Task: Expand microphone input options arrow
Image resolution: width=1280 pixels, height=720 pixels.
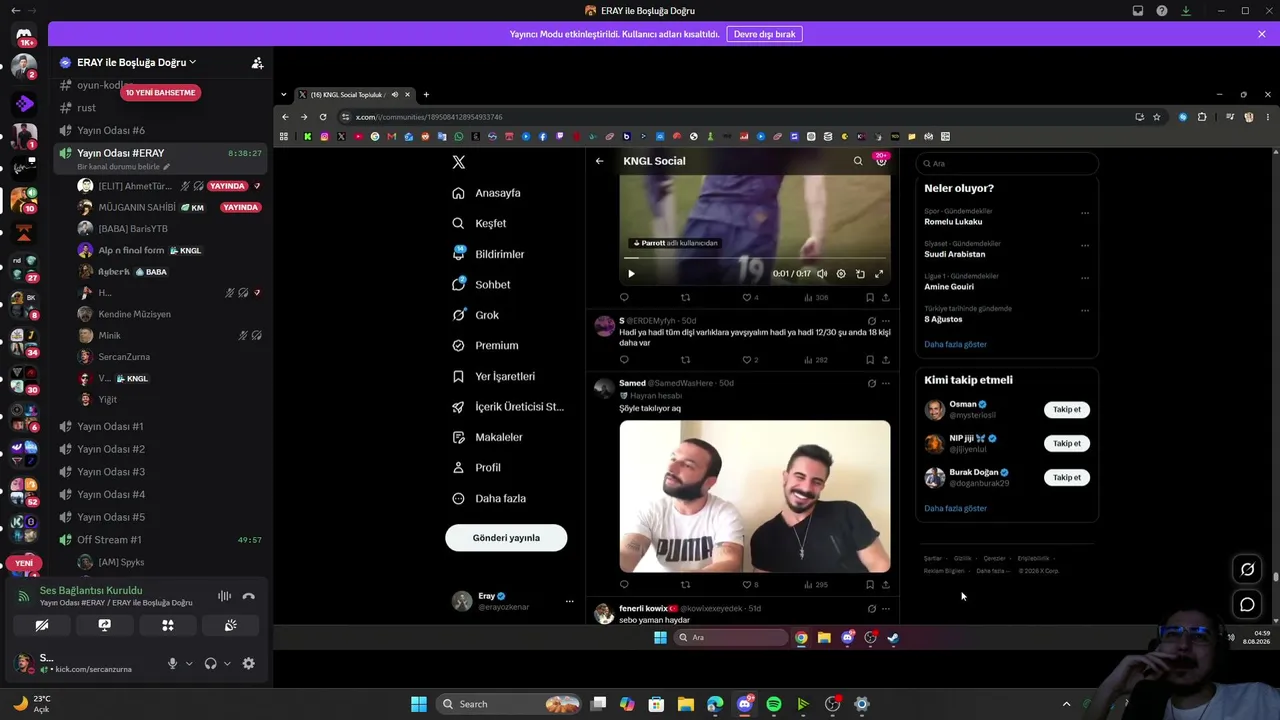Action: pyautogui.click(x=188, y=663)
